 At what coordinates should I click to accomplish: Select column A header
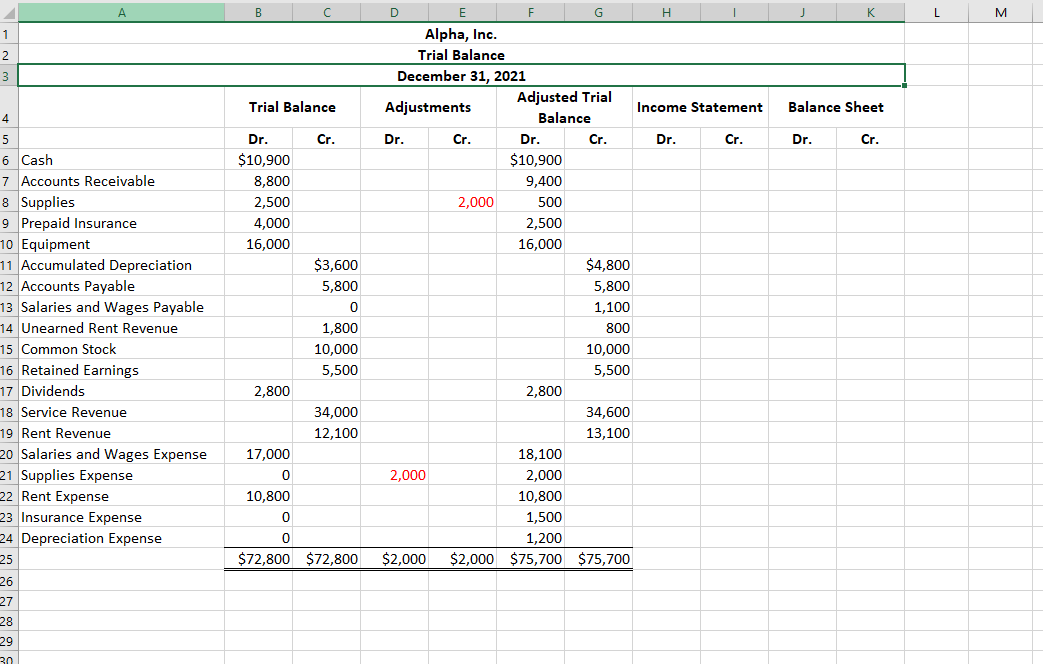click(121, 12)
